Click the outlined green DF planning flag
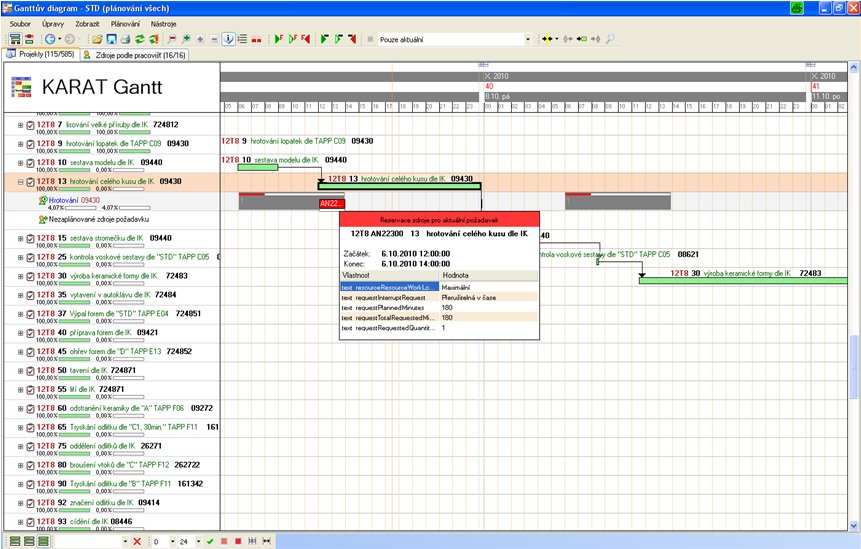This screenshot has width=861, height=549. point(293,39)
